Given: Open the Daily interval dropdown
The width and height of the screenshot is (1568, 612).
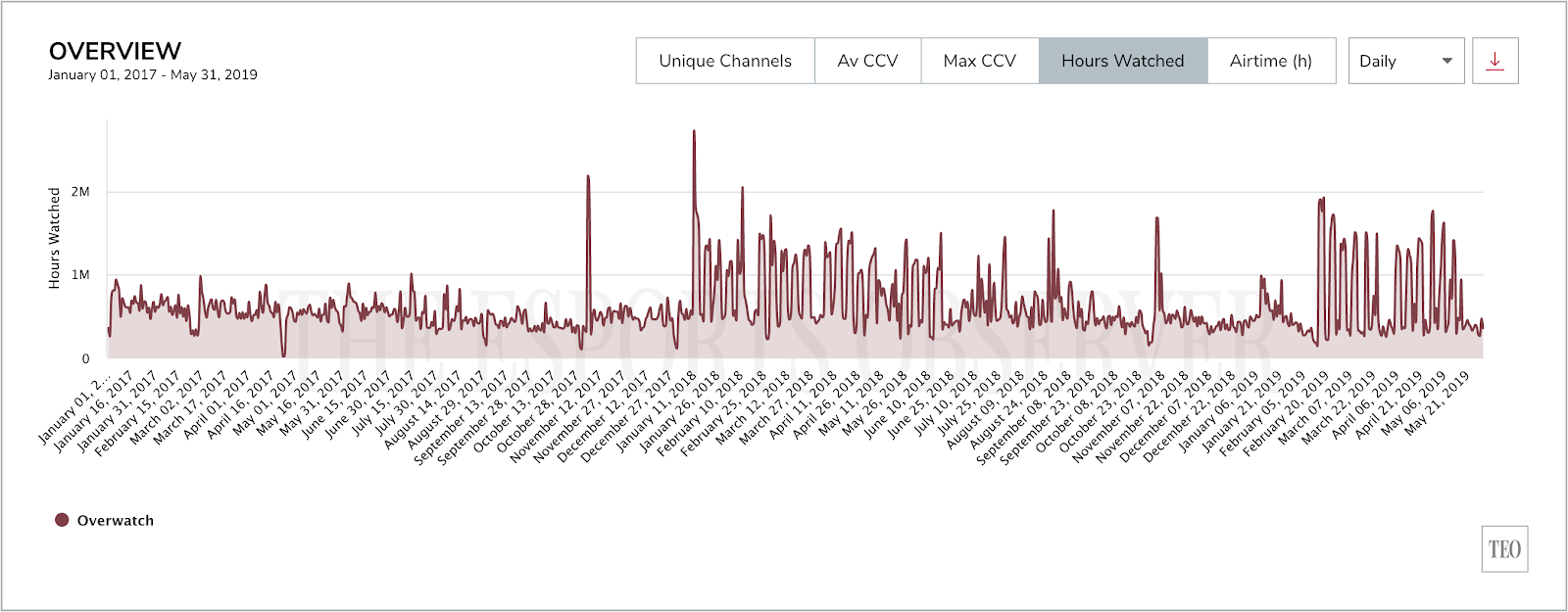Looking at the screenshot, I should tap(1392, 61).
